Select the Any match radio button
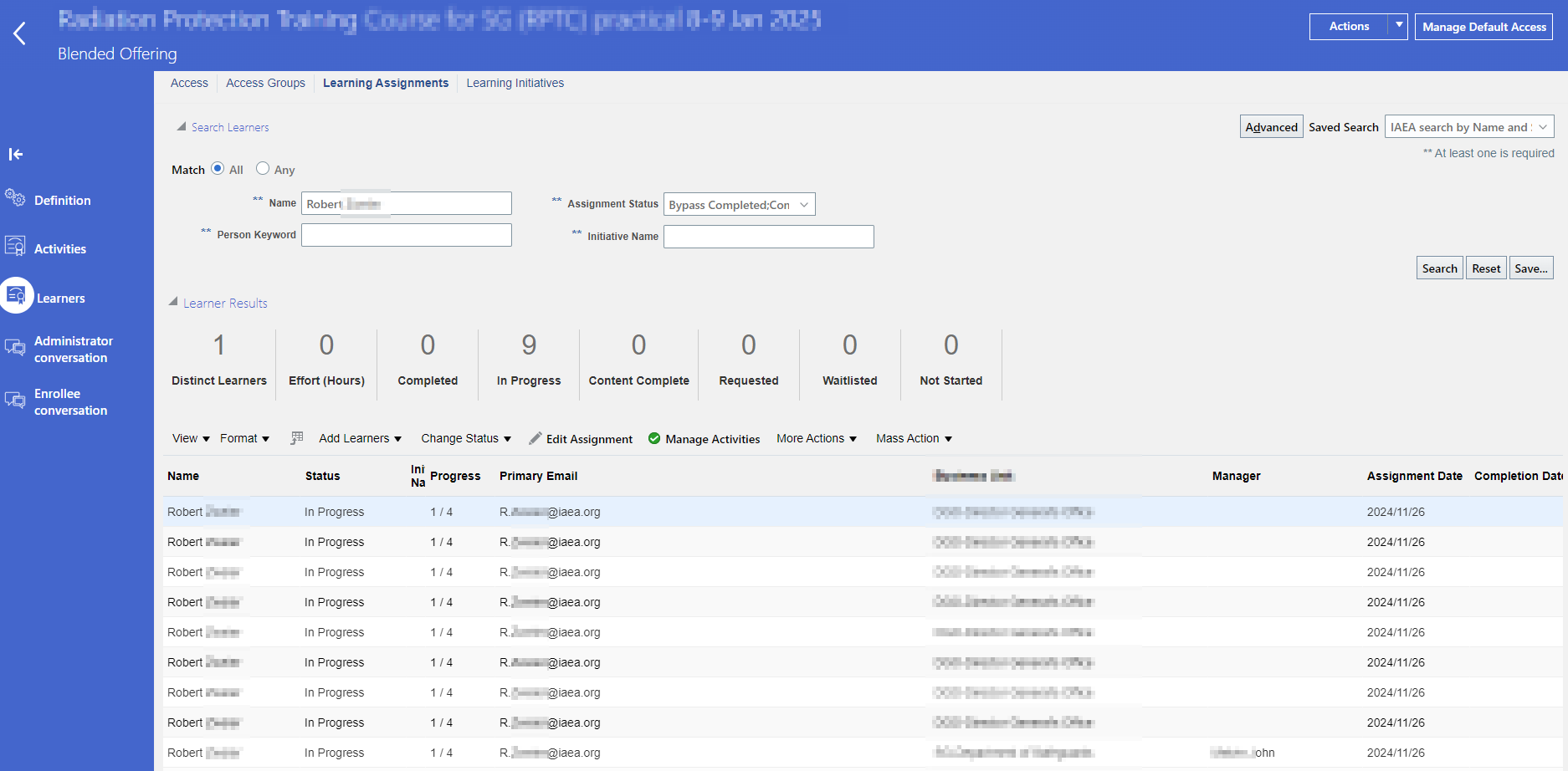1568x771 pixels. coord(263,168)
